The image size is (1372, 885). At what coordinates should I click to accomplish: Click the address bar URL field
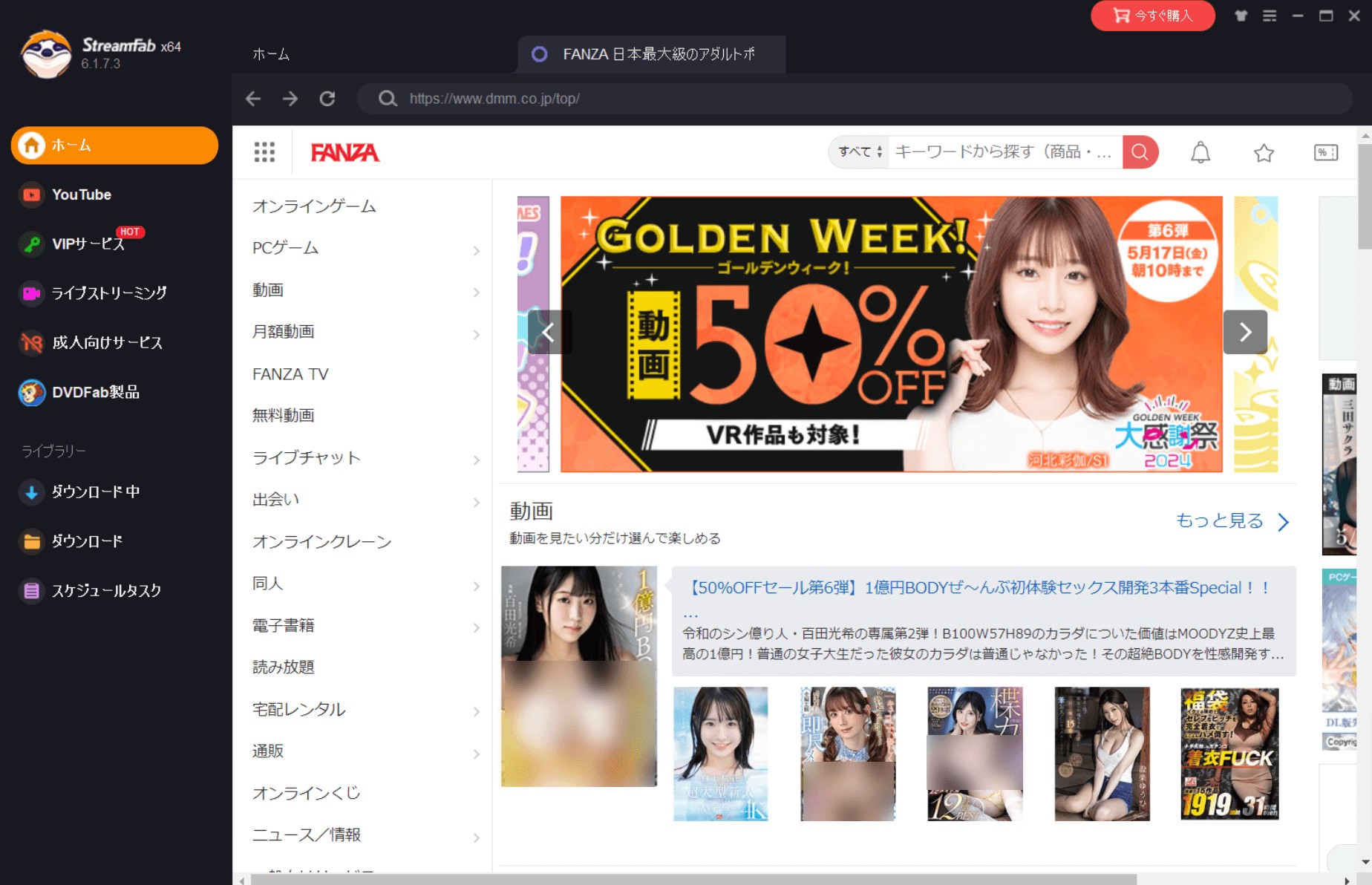[x=854, y=99]
